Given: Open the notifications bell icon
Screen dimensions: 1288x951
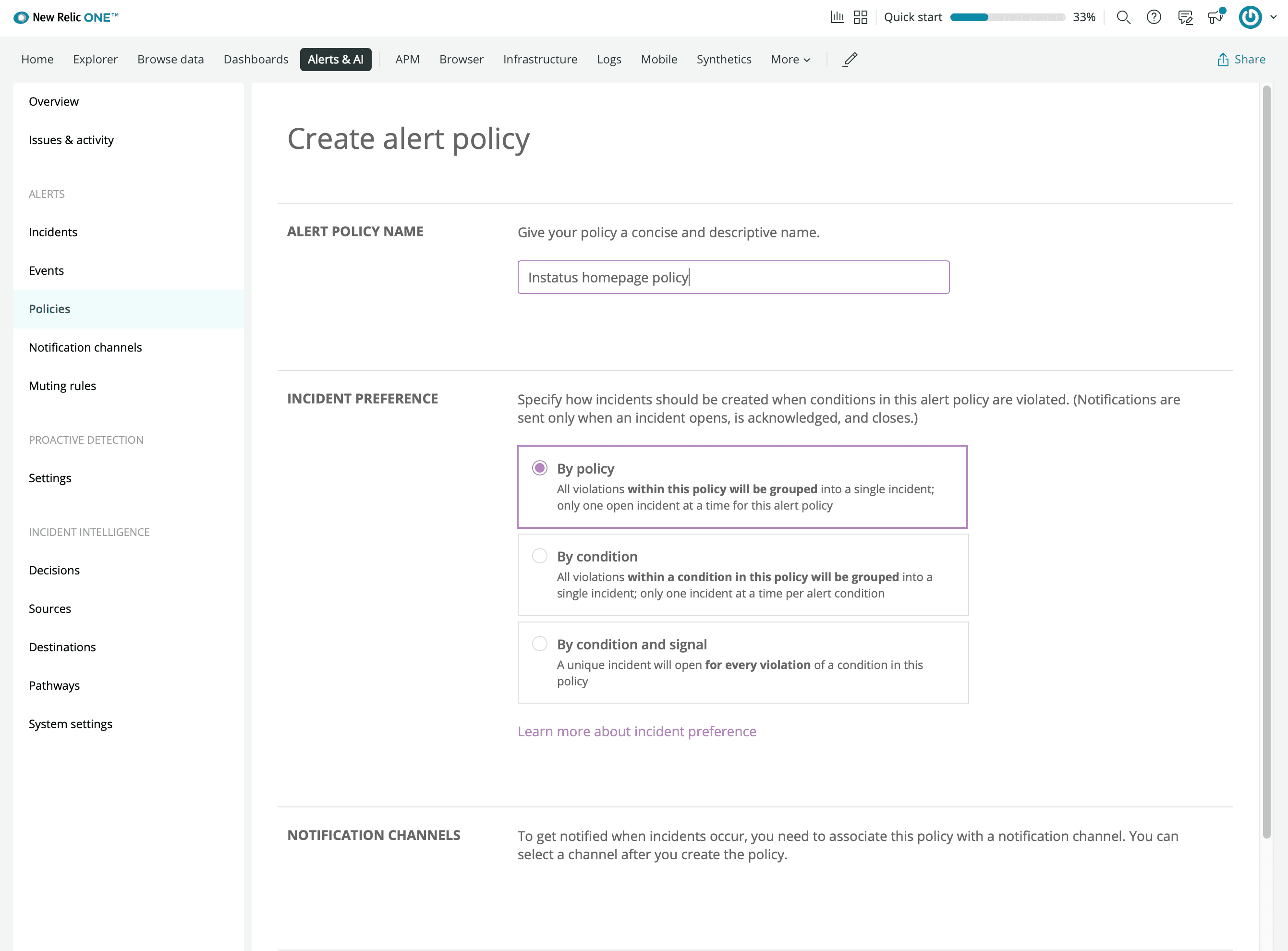Looking at the screenshot, I should point(1217,17).
